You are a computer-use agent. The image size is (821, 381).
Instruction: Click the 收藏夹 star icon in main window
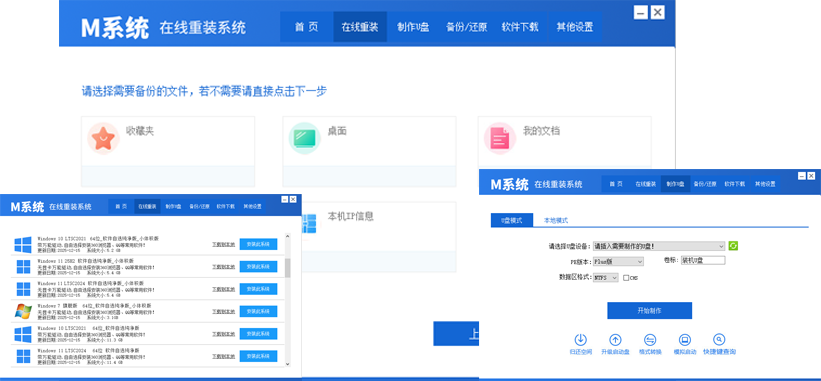pyautogui.click(x=103, y=138)
